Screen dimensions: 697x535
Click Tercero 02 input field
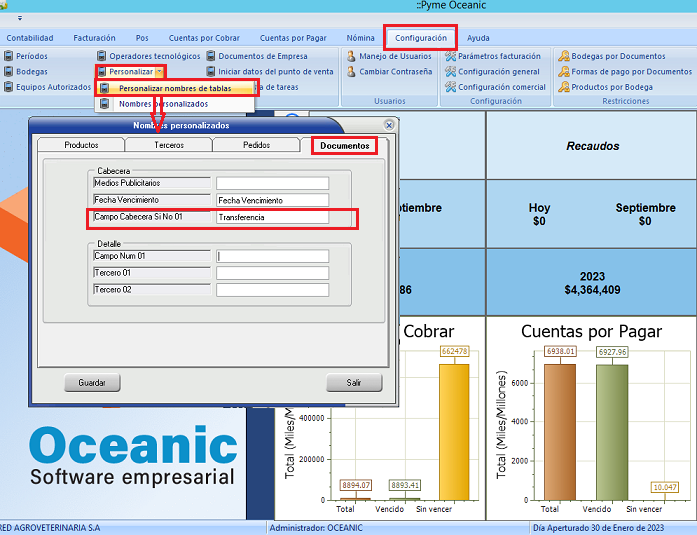pyautogui.click(x=272, y=290)
